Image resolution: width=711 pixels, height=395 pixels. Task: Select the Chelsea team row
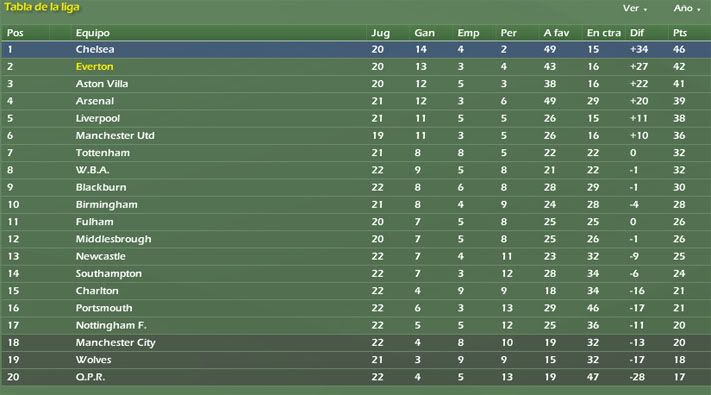pyautogui.click(x=356, y=49)
